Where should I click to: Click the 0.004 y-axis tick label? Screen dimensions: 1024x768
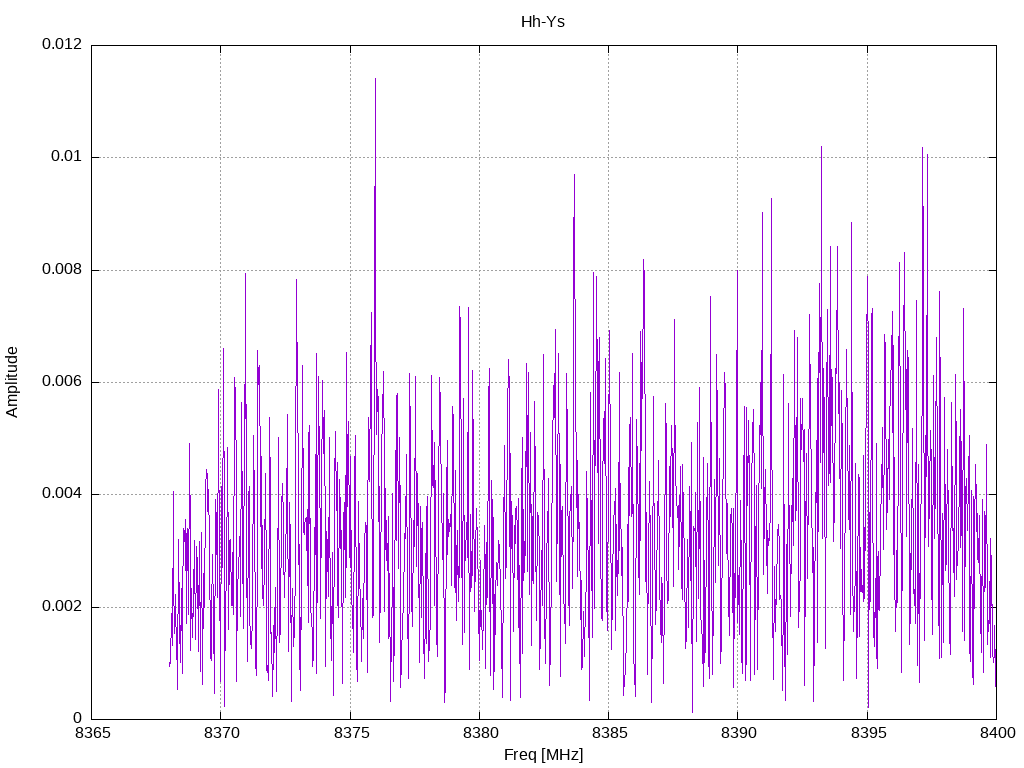point(63,494)
